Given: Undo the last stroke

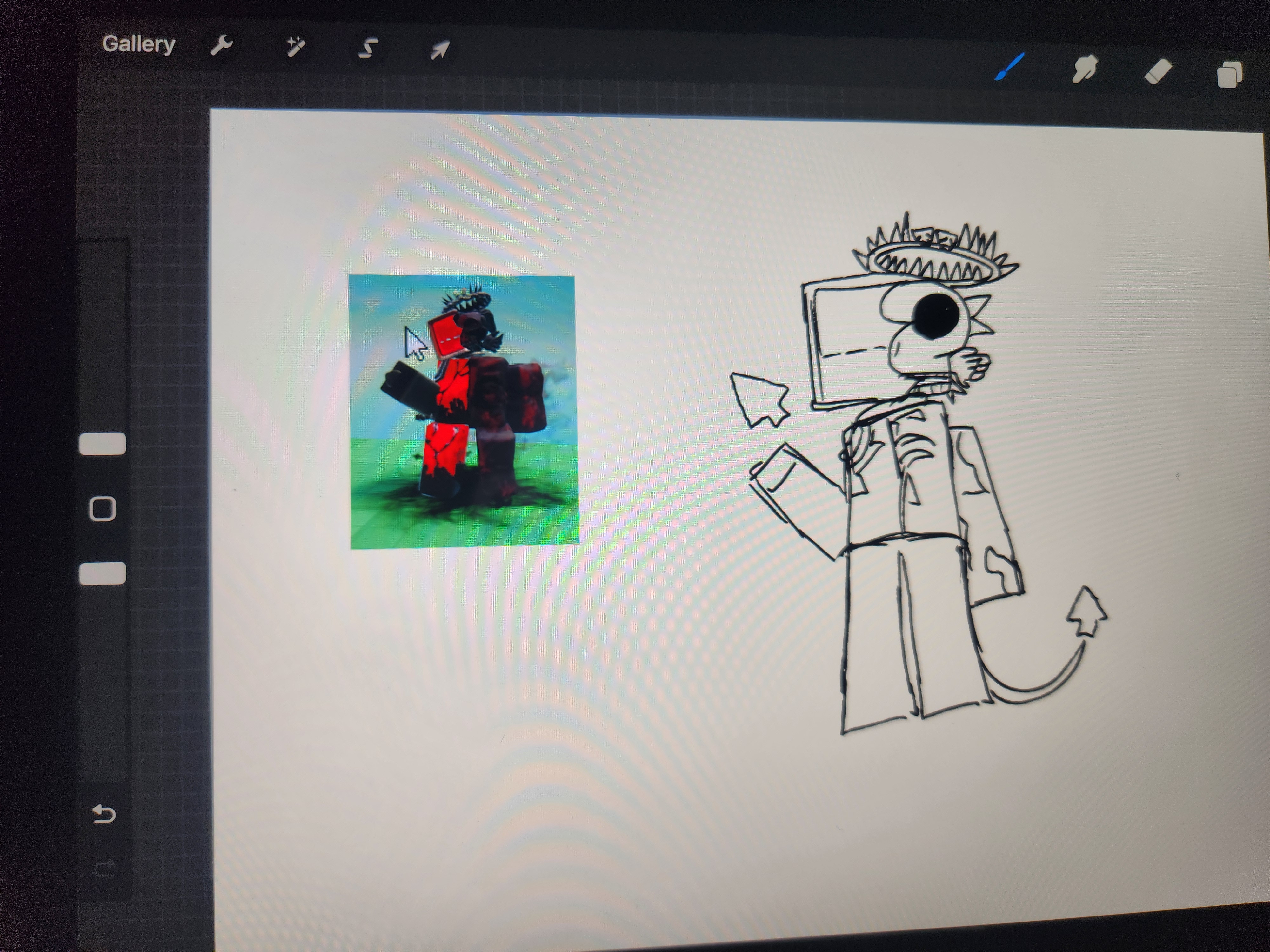Looking at the screenshot, I should (104, 814).
